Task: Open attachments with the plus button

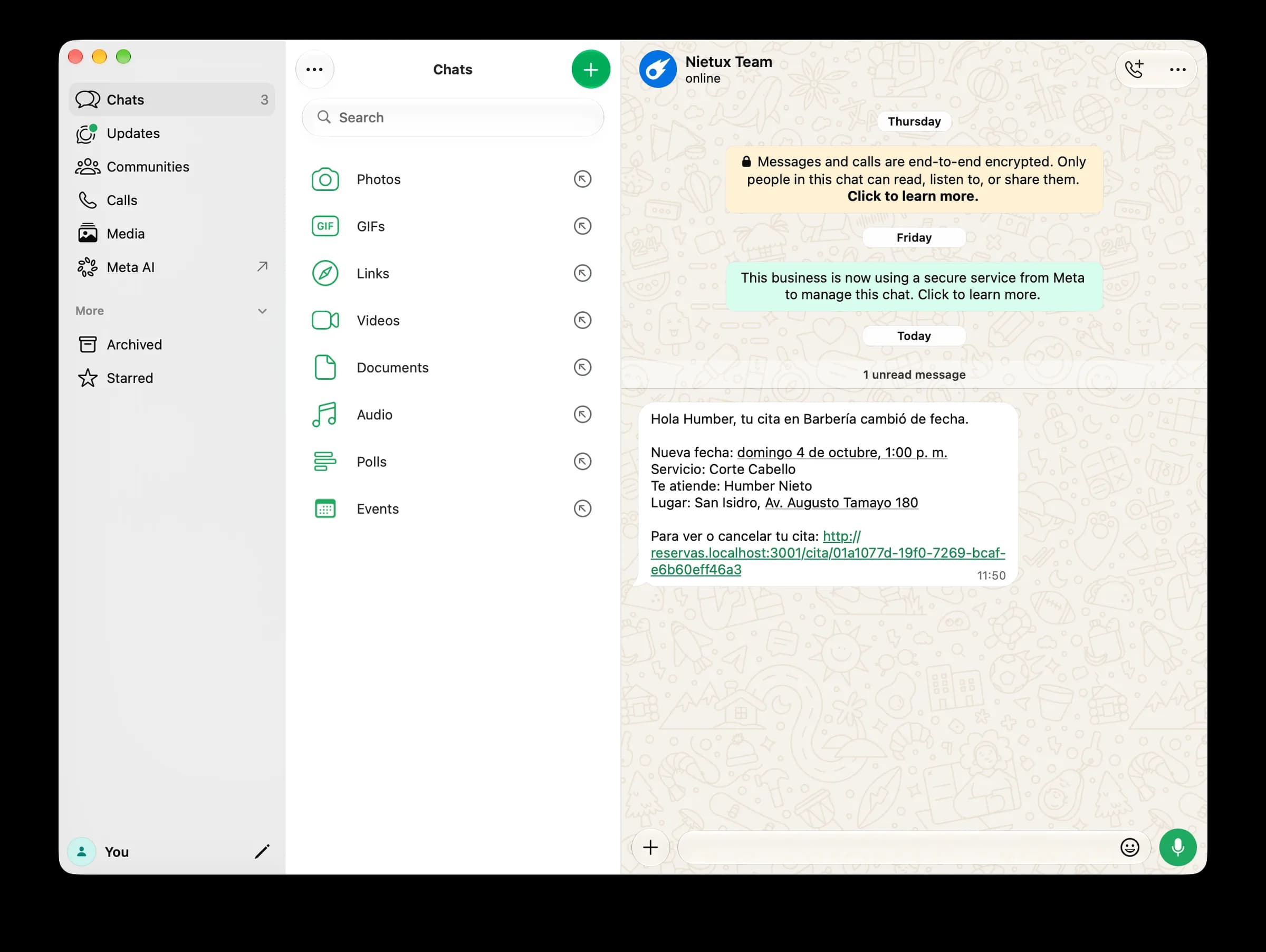Action: coord(650,848)
